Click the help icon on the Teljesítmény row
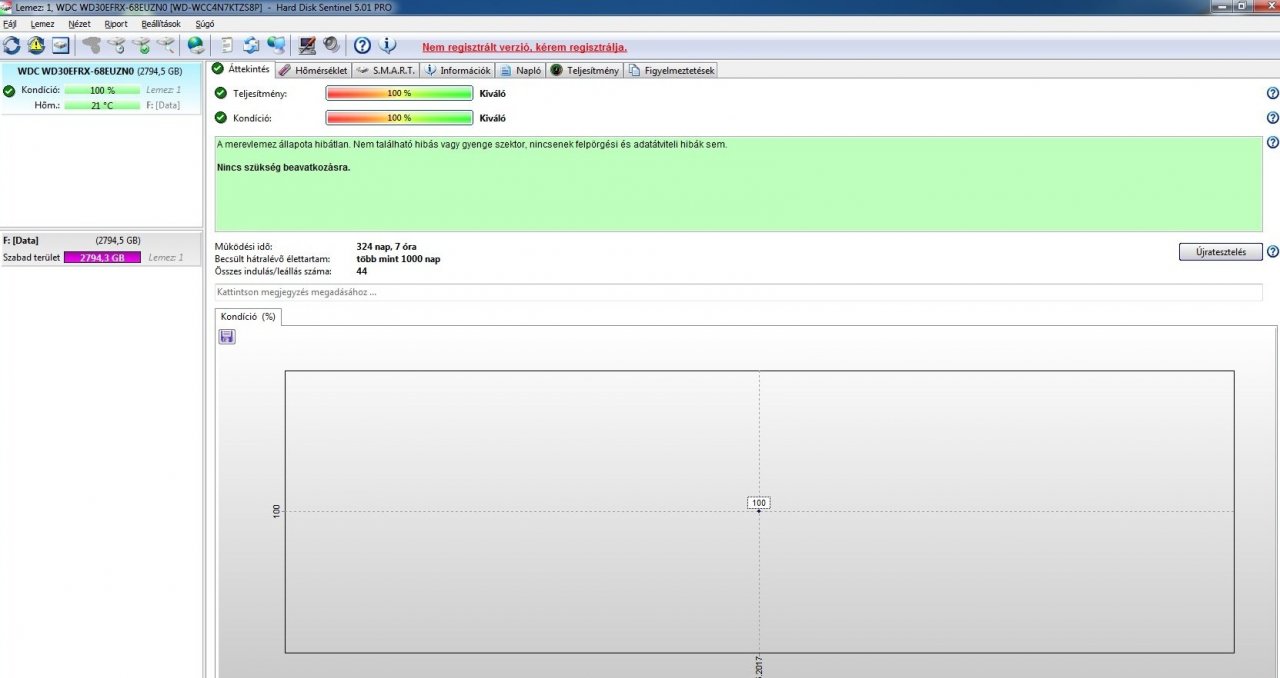 (1272, 93)
